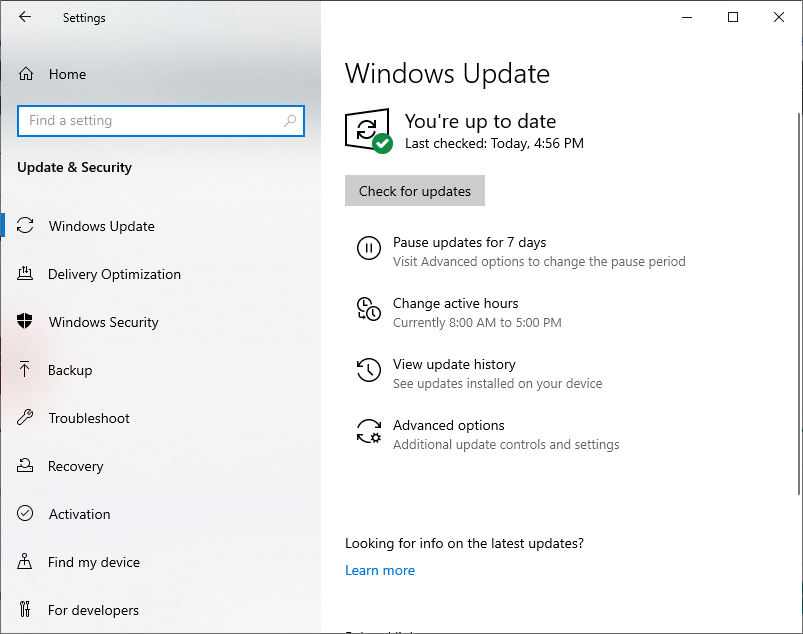Click the vertical scrollbar on the right

(799, 304)
